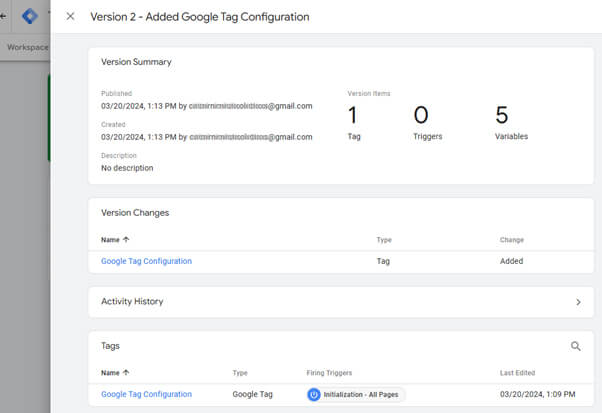Click the Version 2 panel title

tap(200, 17)
